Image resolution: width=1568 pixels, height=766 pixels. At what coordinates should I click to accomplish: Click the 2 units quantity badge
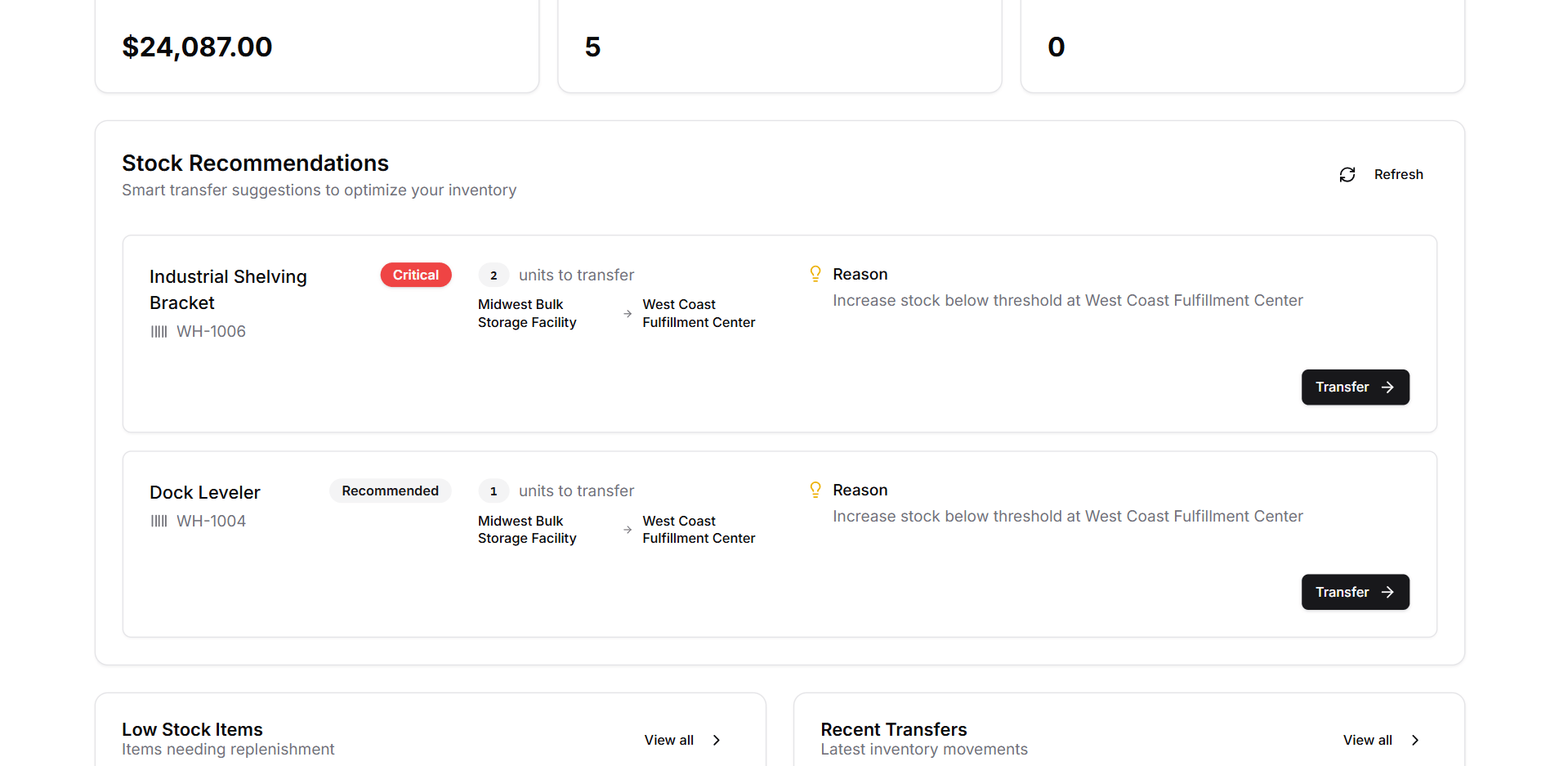pos(494,275)
